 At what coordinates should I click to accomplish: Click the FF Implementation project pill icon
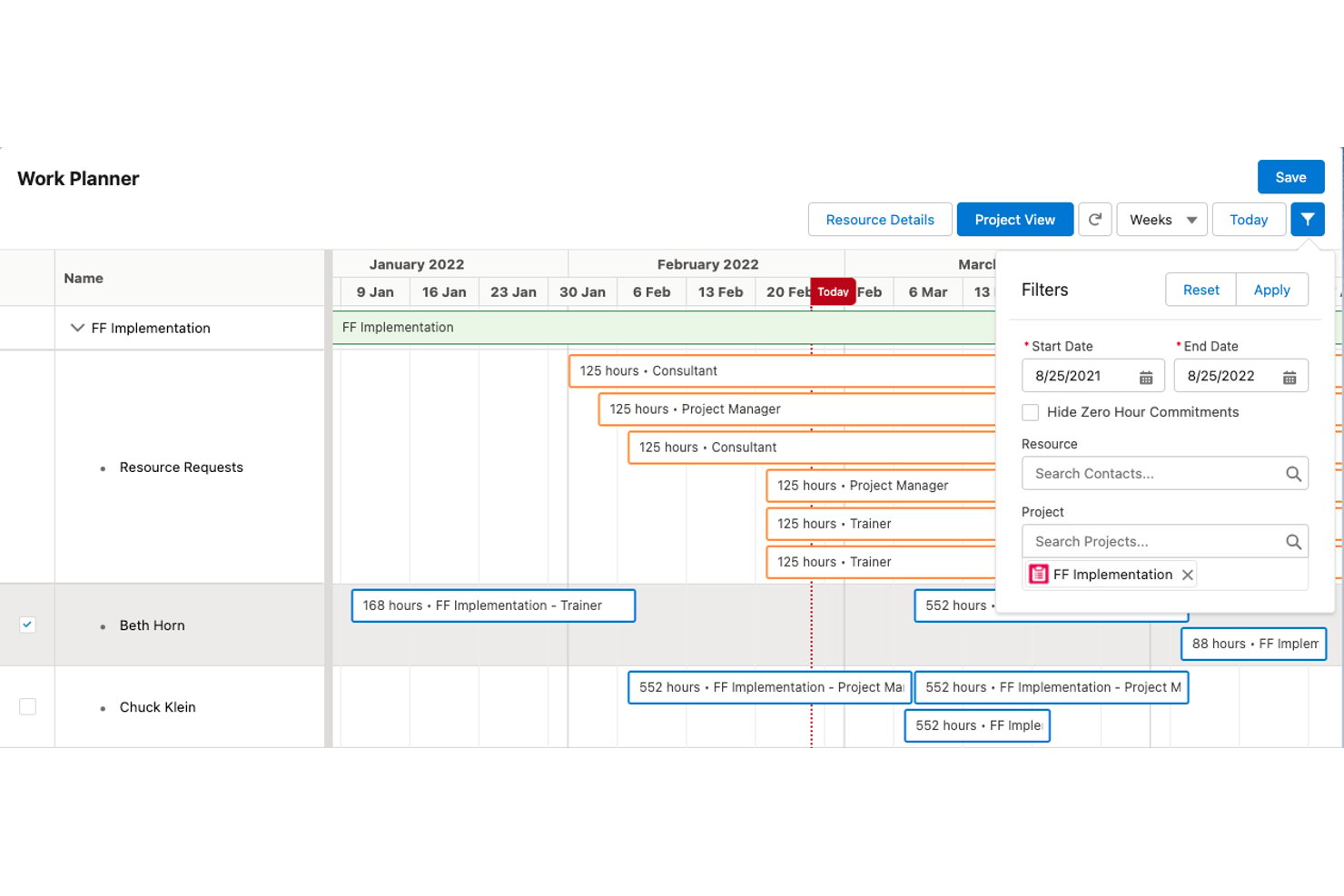click(x=1039, y=575)
